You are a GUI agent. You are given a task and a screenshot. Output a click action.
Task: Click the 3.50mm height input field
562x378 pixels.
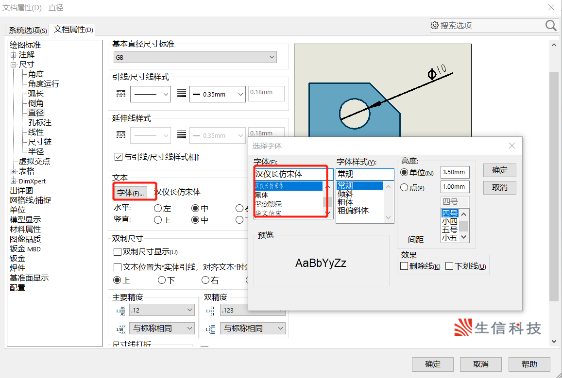454,172
